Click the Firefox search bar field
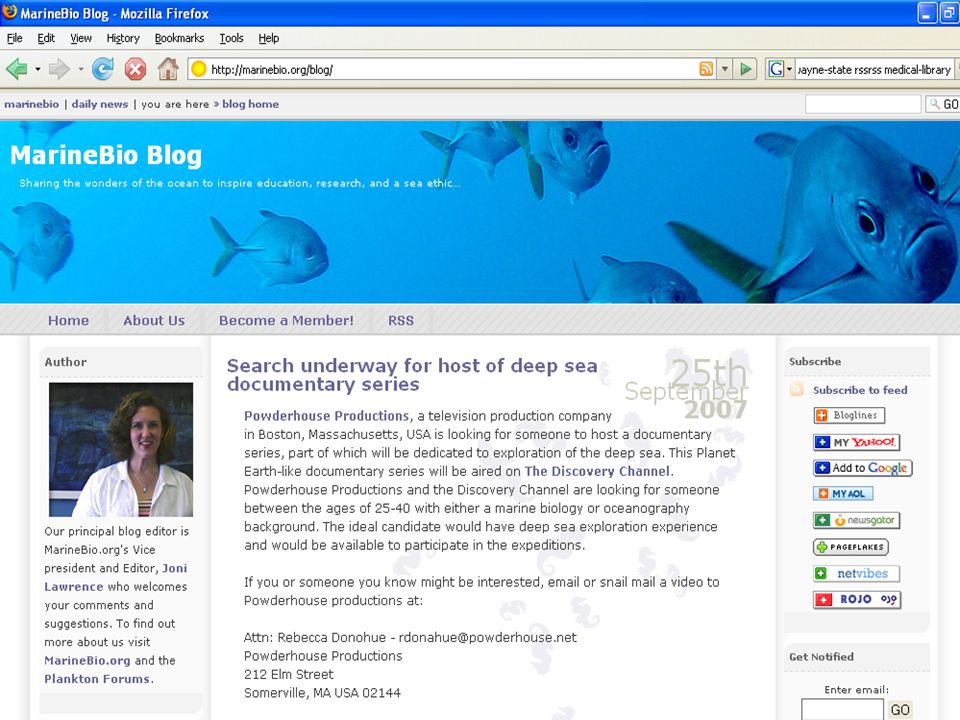Image resolution: width=960 pixels, height=720 pixels. click(874, 69)
